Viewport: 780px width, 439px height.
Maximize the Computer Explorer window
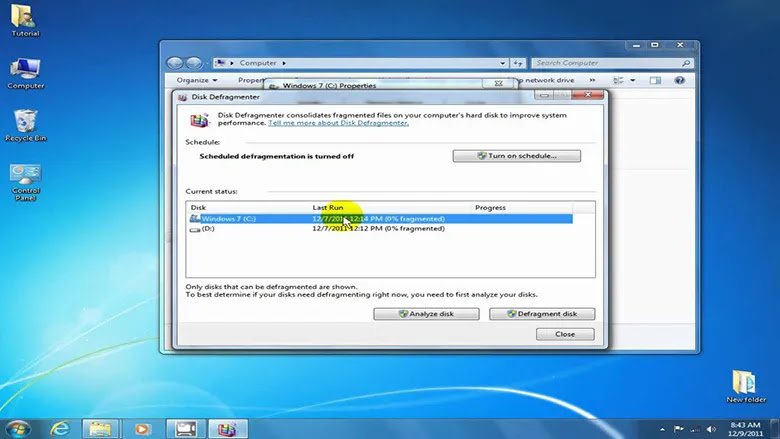(655, 45)
